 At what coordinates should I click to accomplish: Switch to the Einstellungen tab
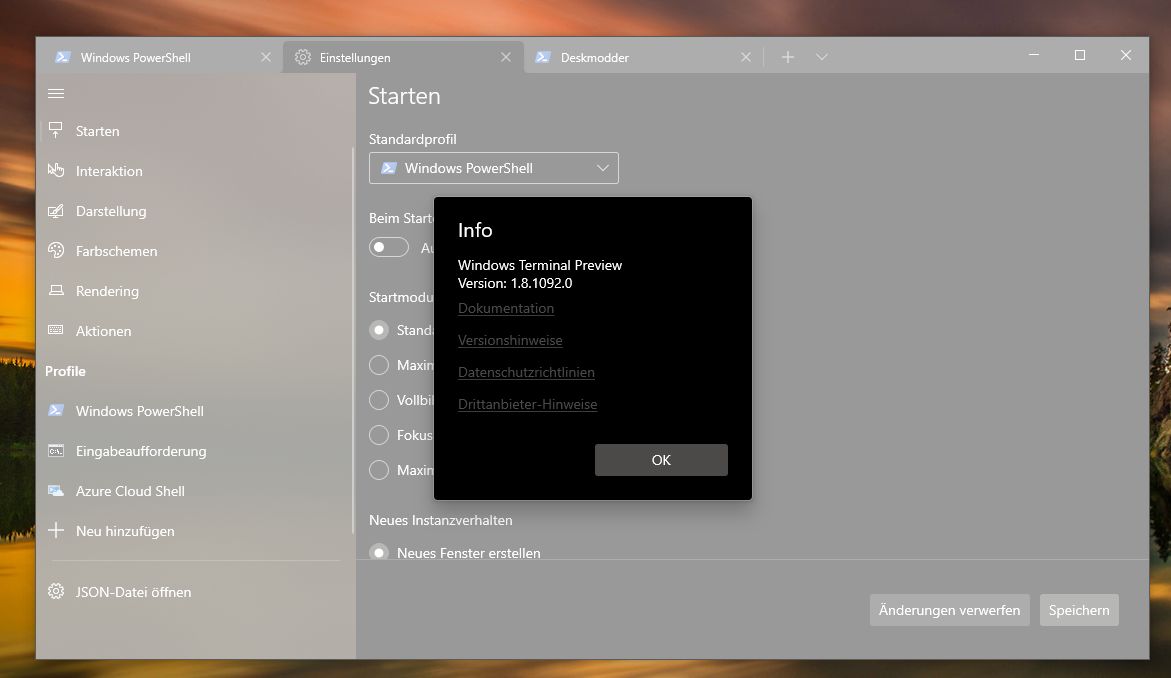pos(403,57)
